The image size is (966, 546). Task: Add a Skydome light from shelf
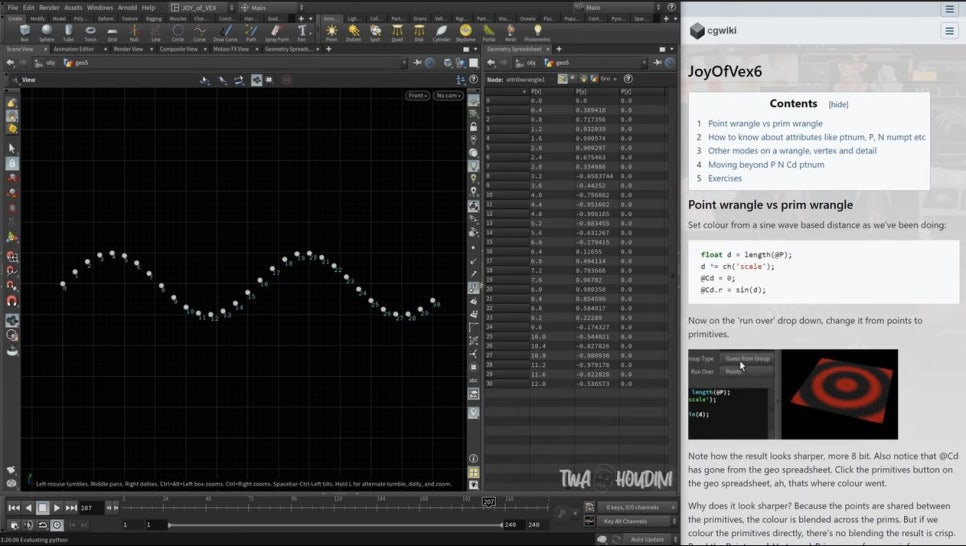pyautogui.click(x=466, y=33)
